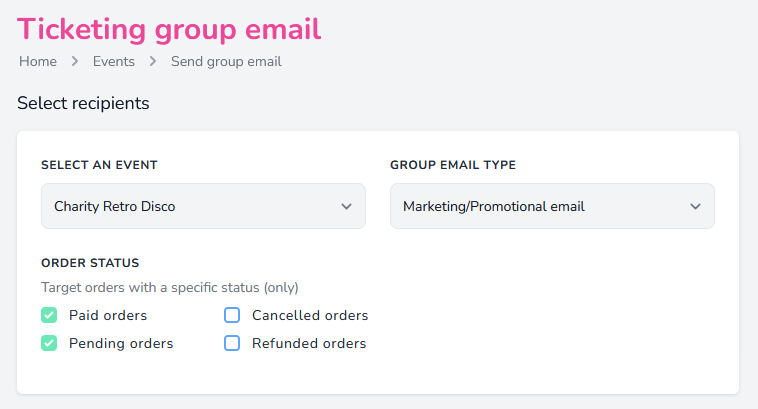Uncheck the Paid orders checkbox
Viewport: 758px width, 409px height.
(49, 315)
